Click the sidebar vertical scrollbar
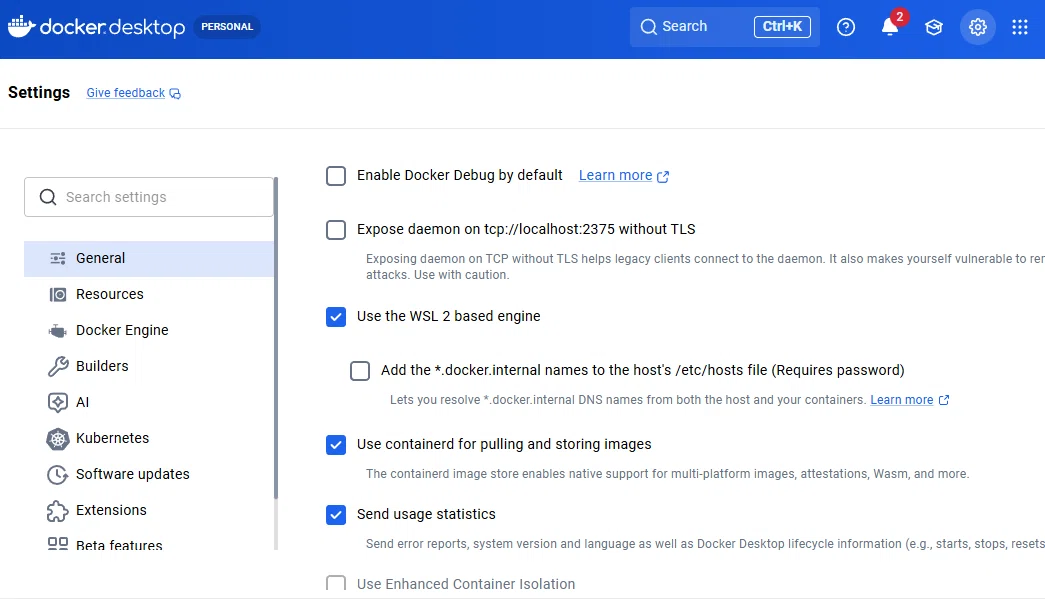Screen dimensions: 1045x599 click(x=276, y=338)
